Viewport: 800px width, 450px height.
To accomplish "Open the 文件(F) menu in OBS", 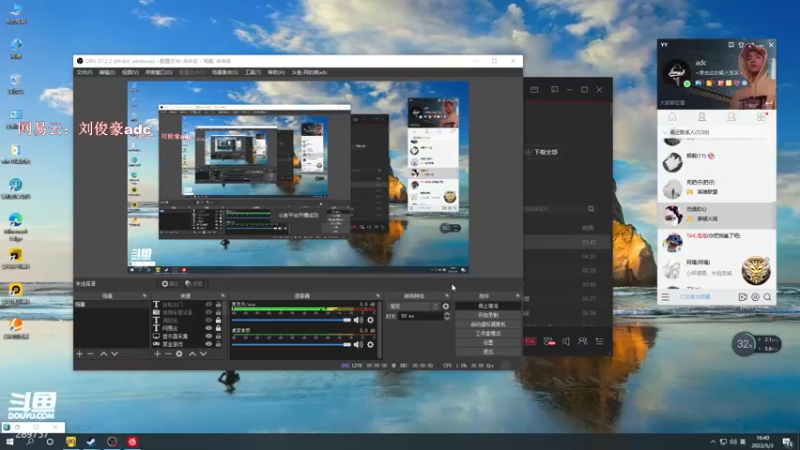I will pos(85,72).
